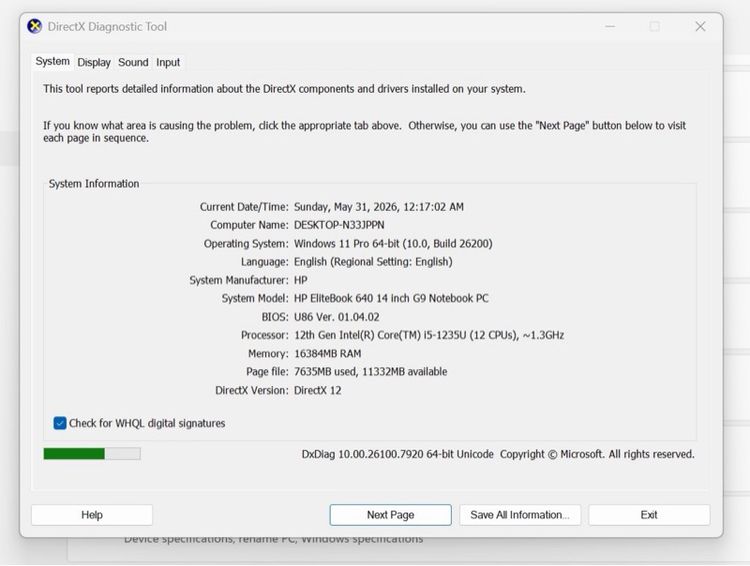
Task: Click the Help button
Action: pos(92,515)
